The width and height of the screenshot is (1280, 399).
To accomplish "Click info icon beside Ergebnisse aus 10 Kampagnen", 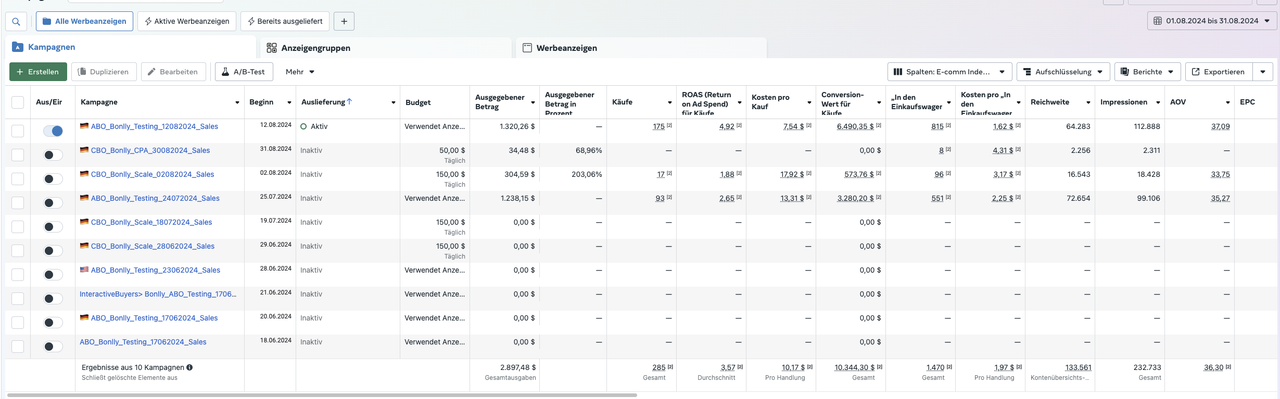I will tap(190, 368).
